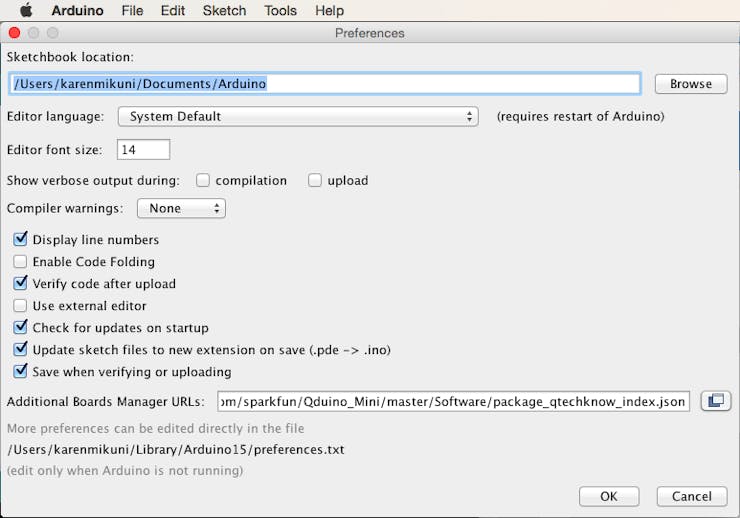The height and width of the screenshot is (518, 740).
Task: Close the Preferences window with red button
Action: [15, 33]
